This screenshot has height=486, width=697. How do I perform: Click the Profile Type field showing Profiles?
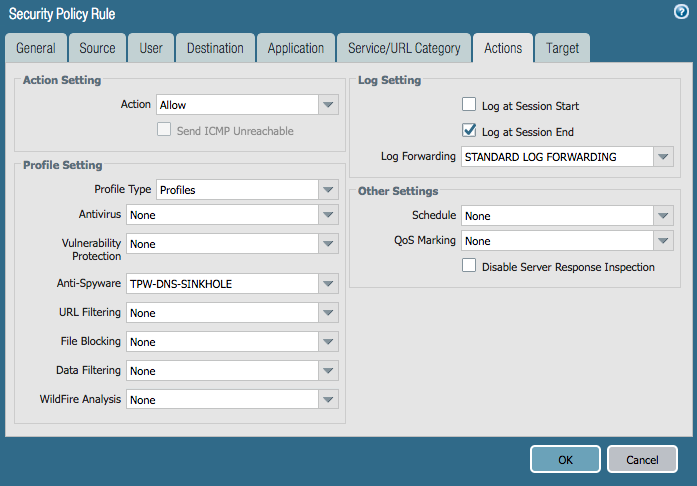pos(237,189)
